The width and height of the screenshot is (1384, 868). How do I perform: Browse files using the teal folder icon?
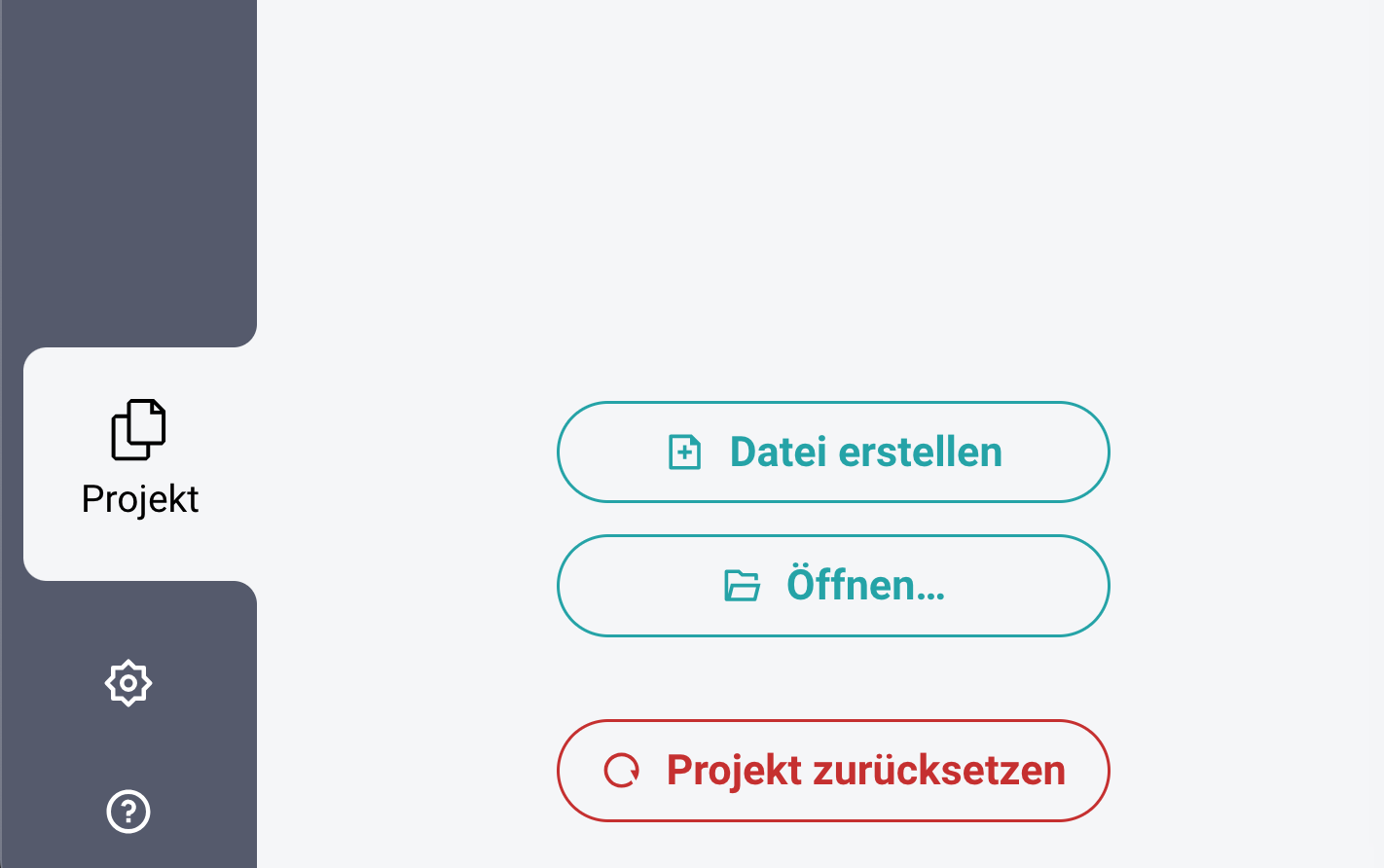point(742,586)
